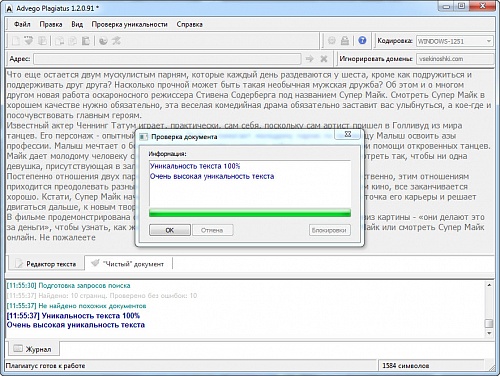Click the copy toolbar icon
500x376 pixels.
(72, 41)
